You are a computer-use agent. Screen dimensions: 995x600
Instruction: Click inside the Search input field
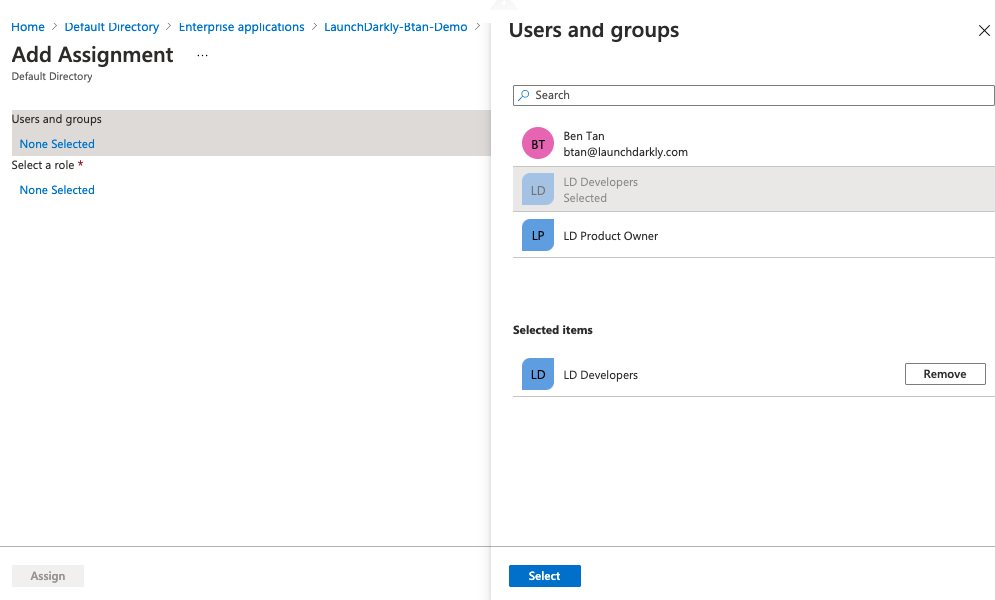[700, 95]
